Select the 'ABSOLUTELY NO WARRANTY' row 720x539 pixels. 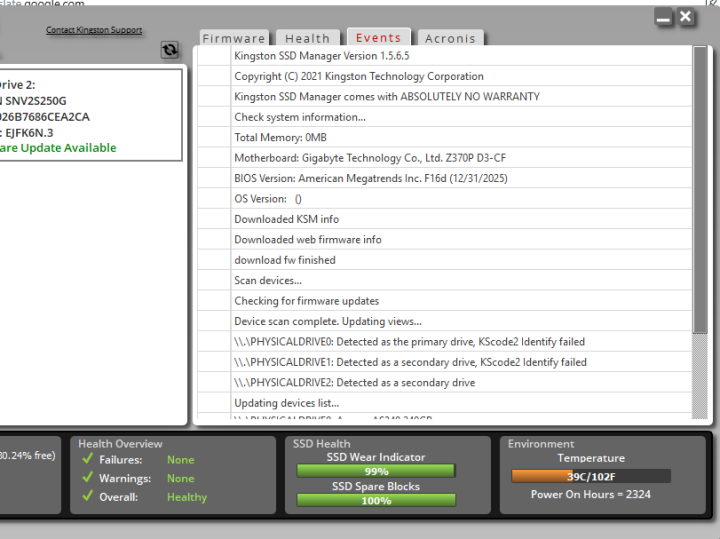click(444, 96)
